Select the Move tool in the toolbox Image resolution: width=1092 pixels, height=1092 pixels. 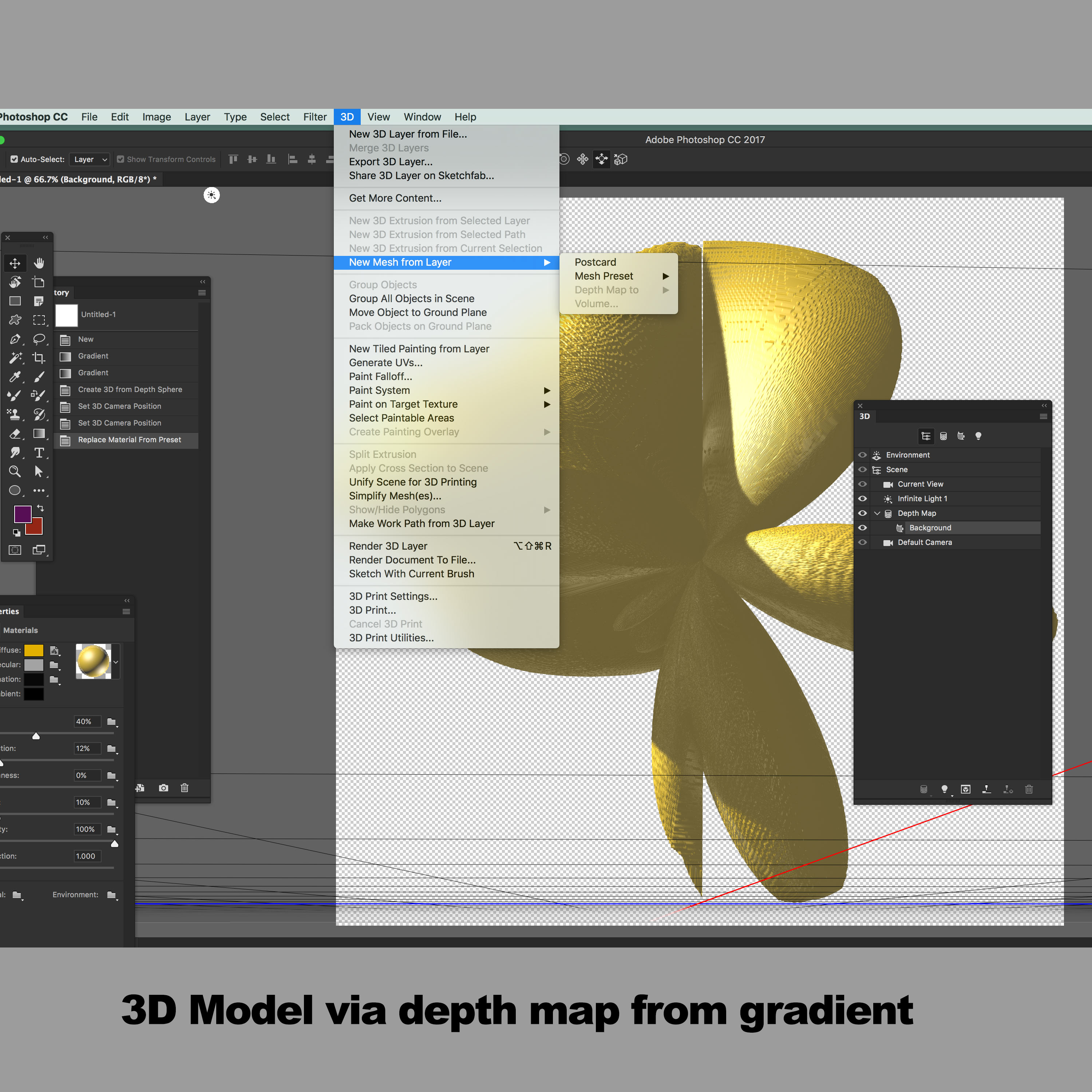coord(15,264)
